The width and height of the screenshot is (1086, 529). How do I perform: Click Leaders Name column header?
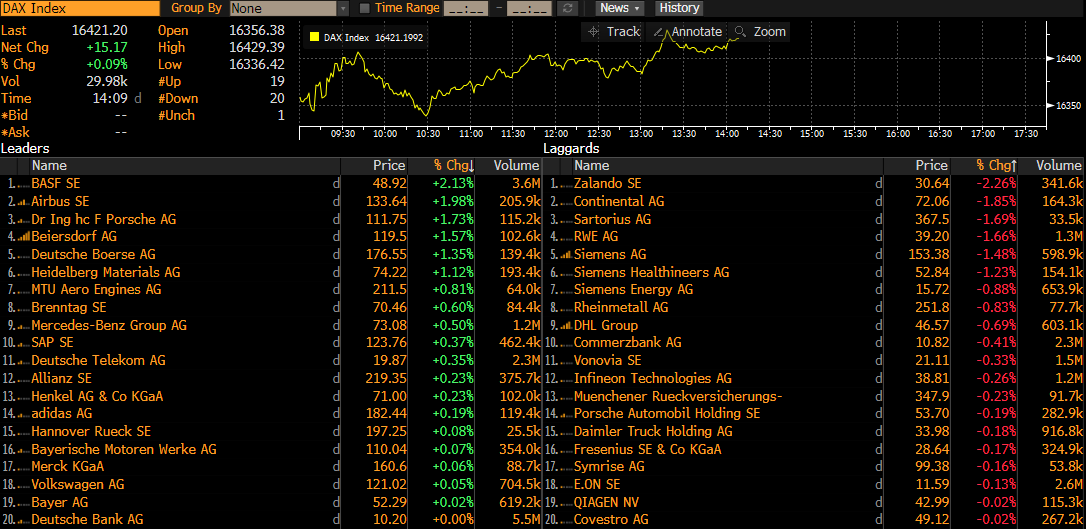(x=185, y=165)
